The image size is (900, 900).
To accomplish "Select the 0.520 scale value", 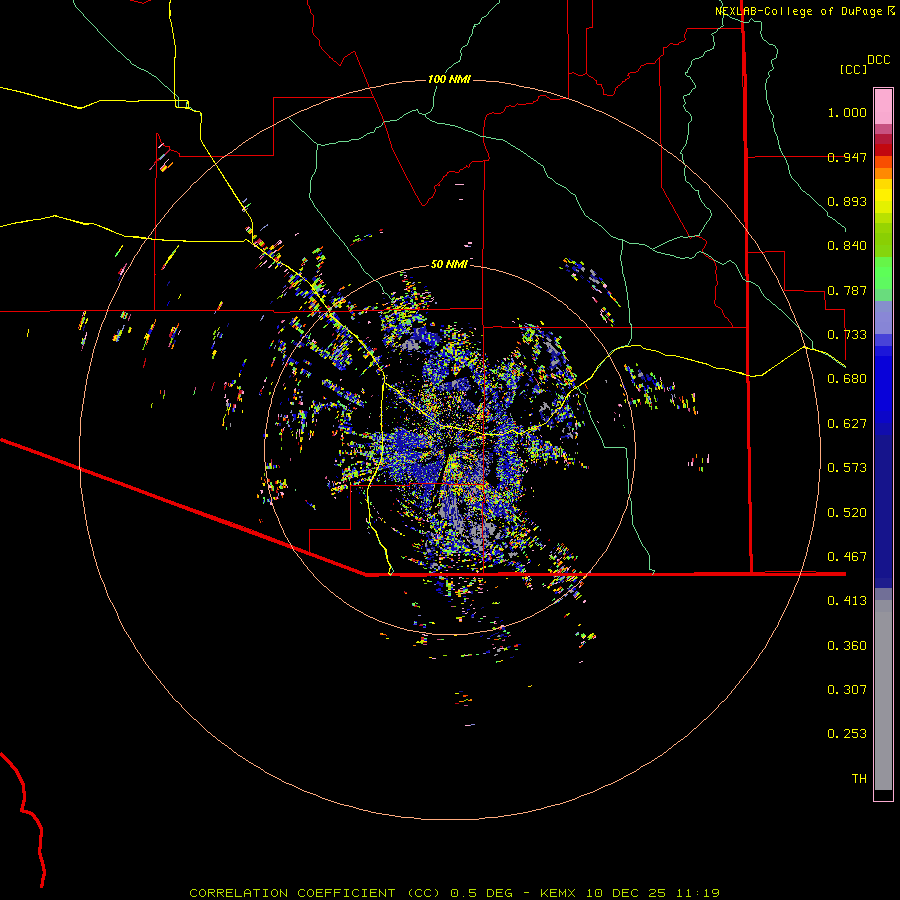I will click(847, 513).
